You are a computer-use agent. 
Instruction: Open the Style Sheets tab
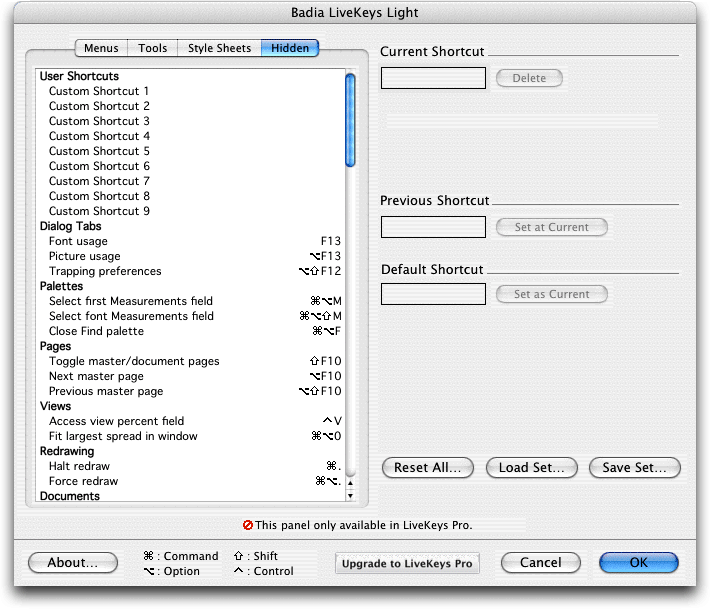[x=219, y=48]
